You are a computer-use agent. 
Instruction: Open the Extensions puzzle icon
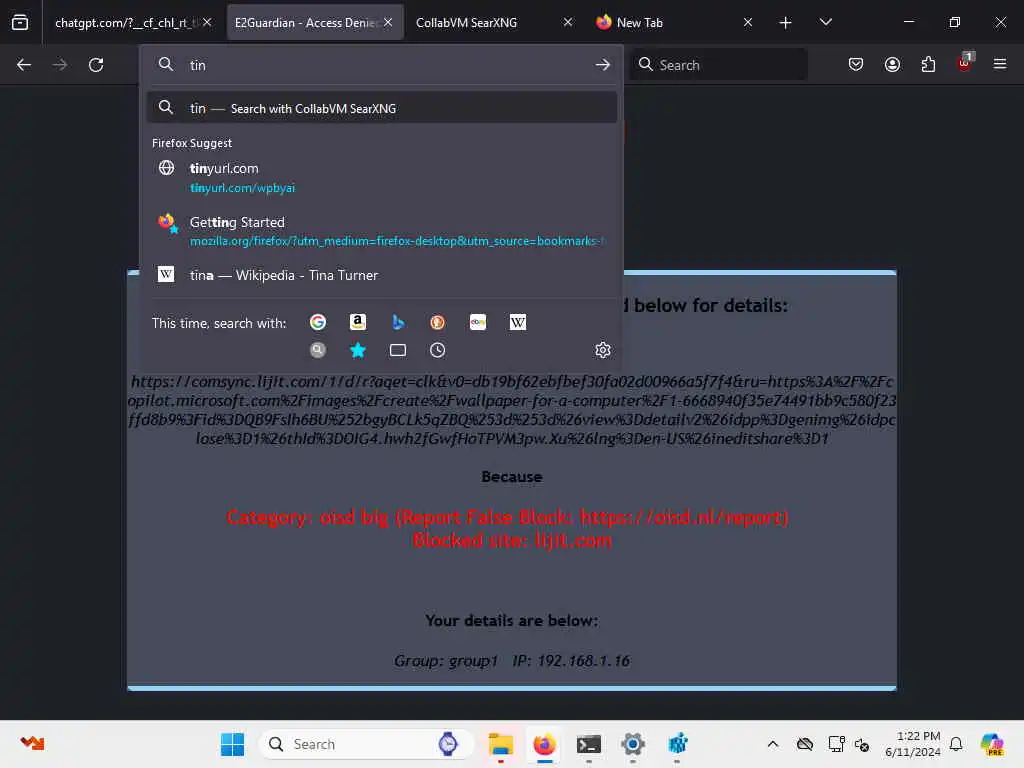pyautogui.click(x=928, y=64)
